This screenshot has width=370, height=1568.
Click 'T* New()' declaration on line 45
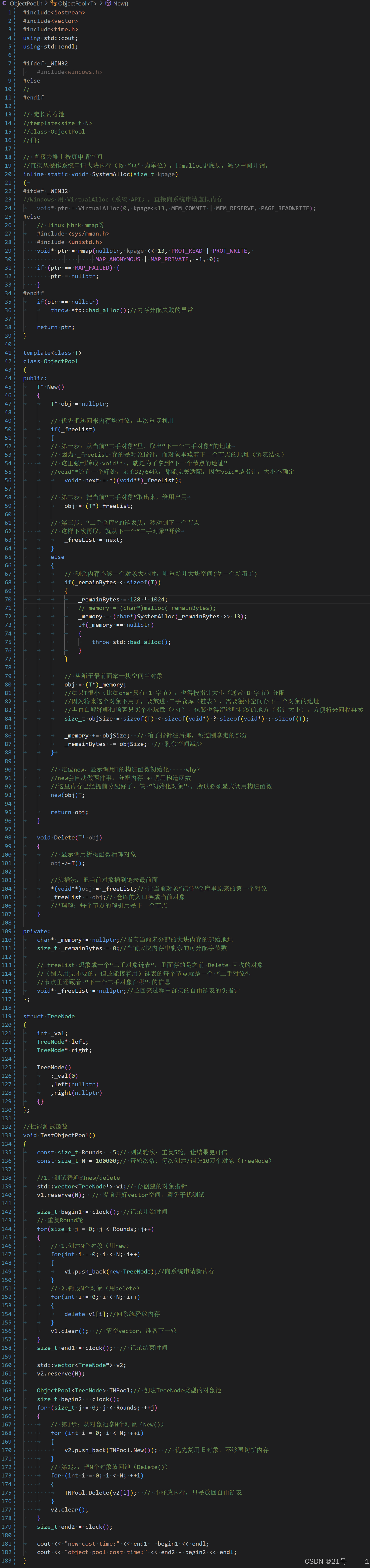(x=51, y=387)
